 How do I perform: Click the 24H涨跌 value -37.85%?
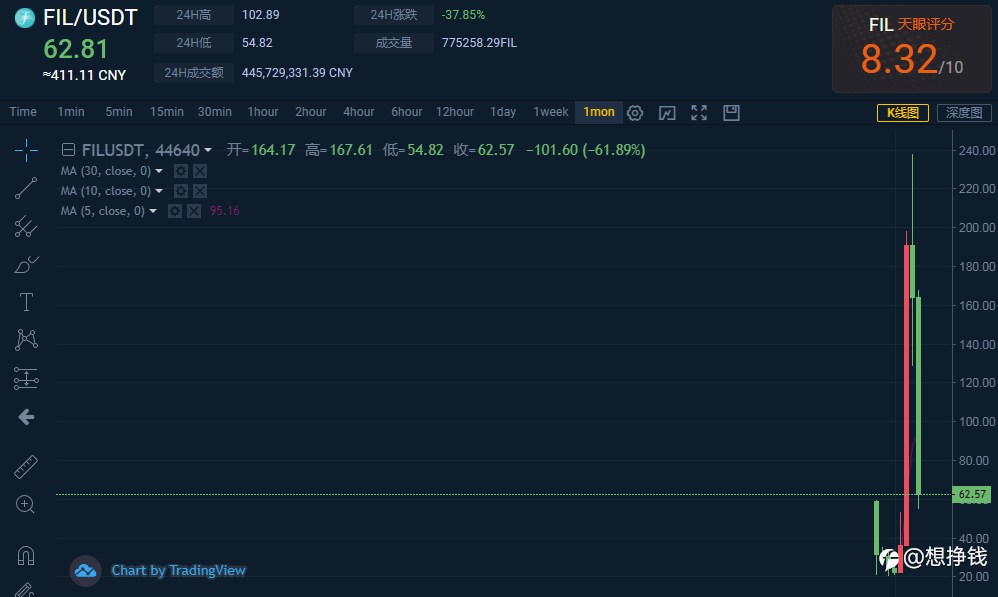[x=463, y=15]
